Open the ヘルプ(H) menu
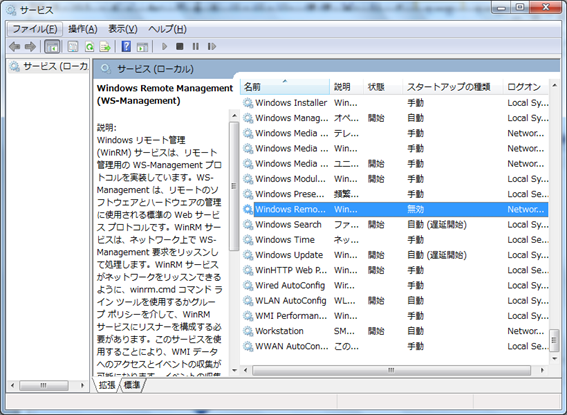This screenshot has height=415, width=567. [167, 29]
